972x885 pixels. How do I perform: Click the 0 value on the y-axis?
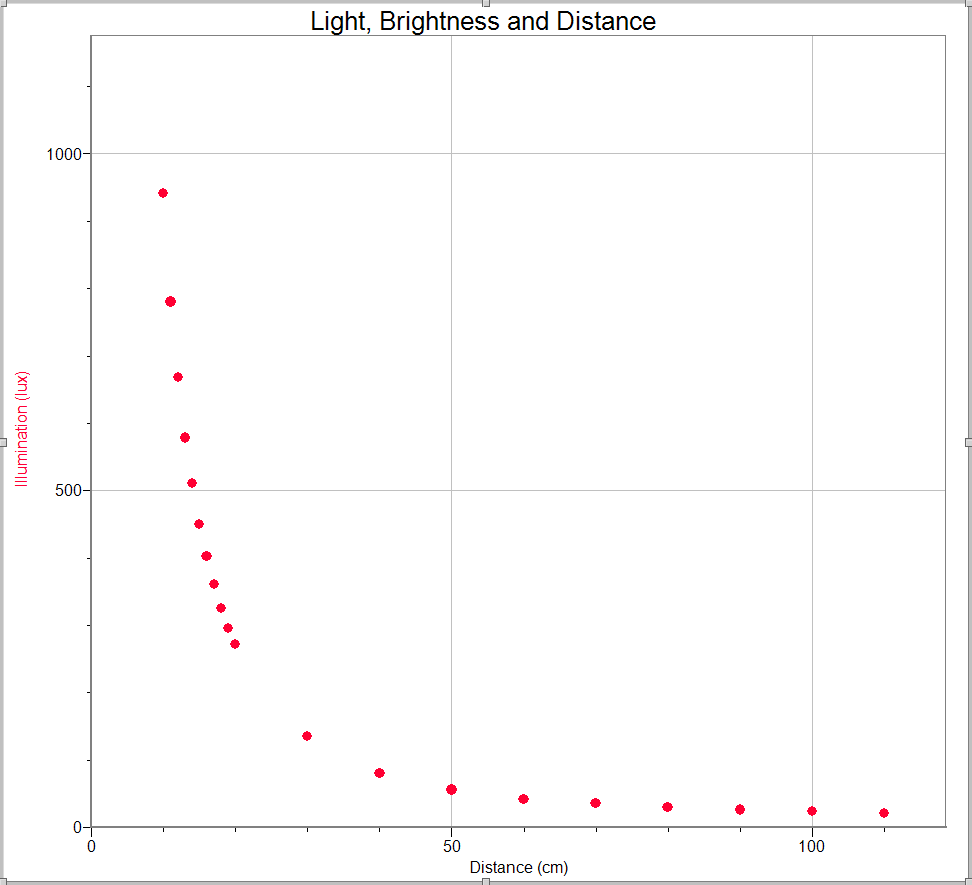(77, 827)
